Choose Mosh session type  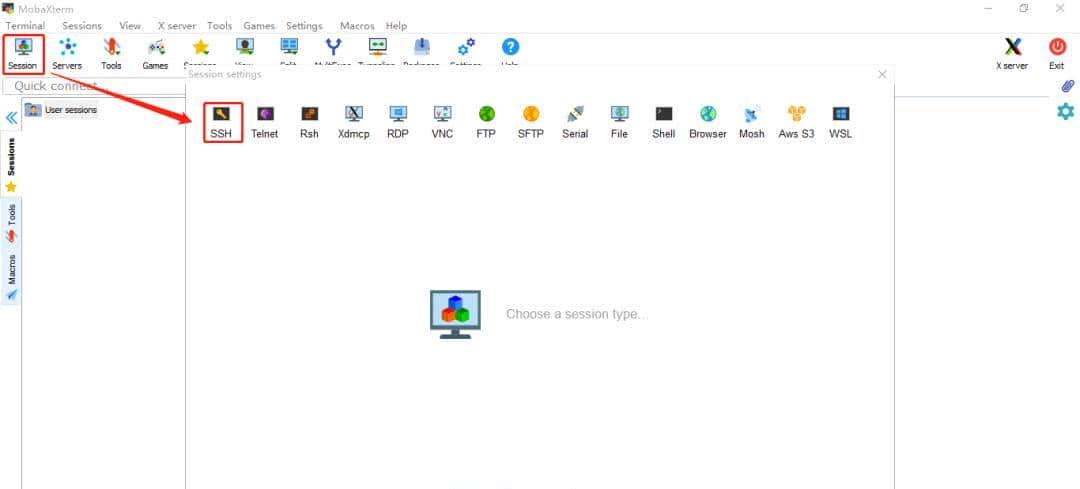(x=751, y=123)
